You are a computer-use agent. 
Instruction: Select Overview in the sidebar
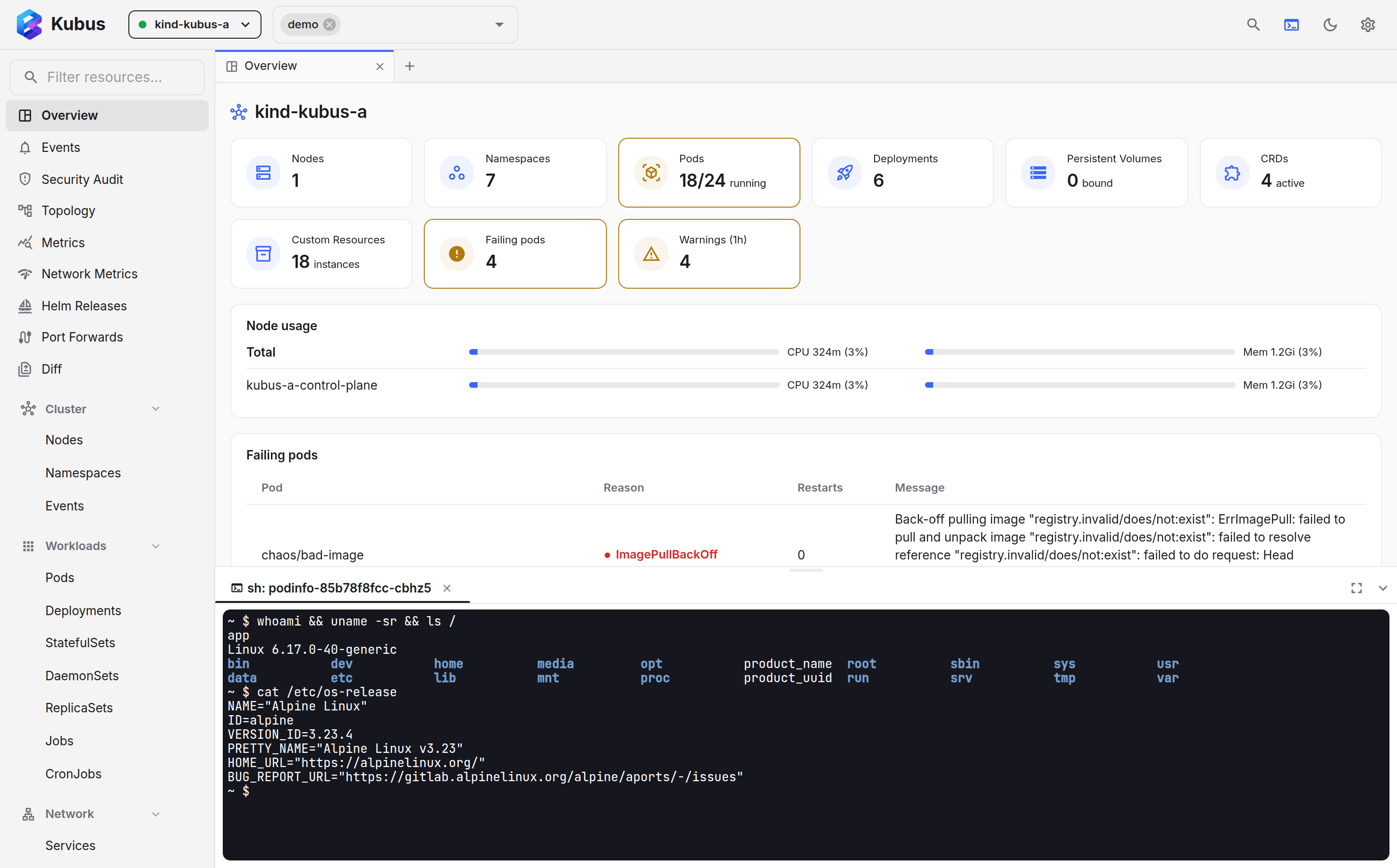[x=108, y=116]
